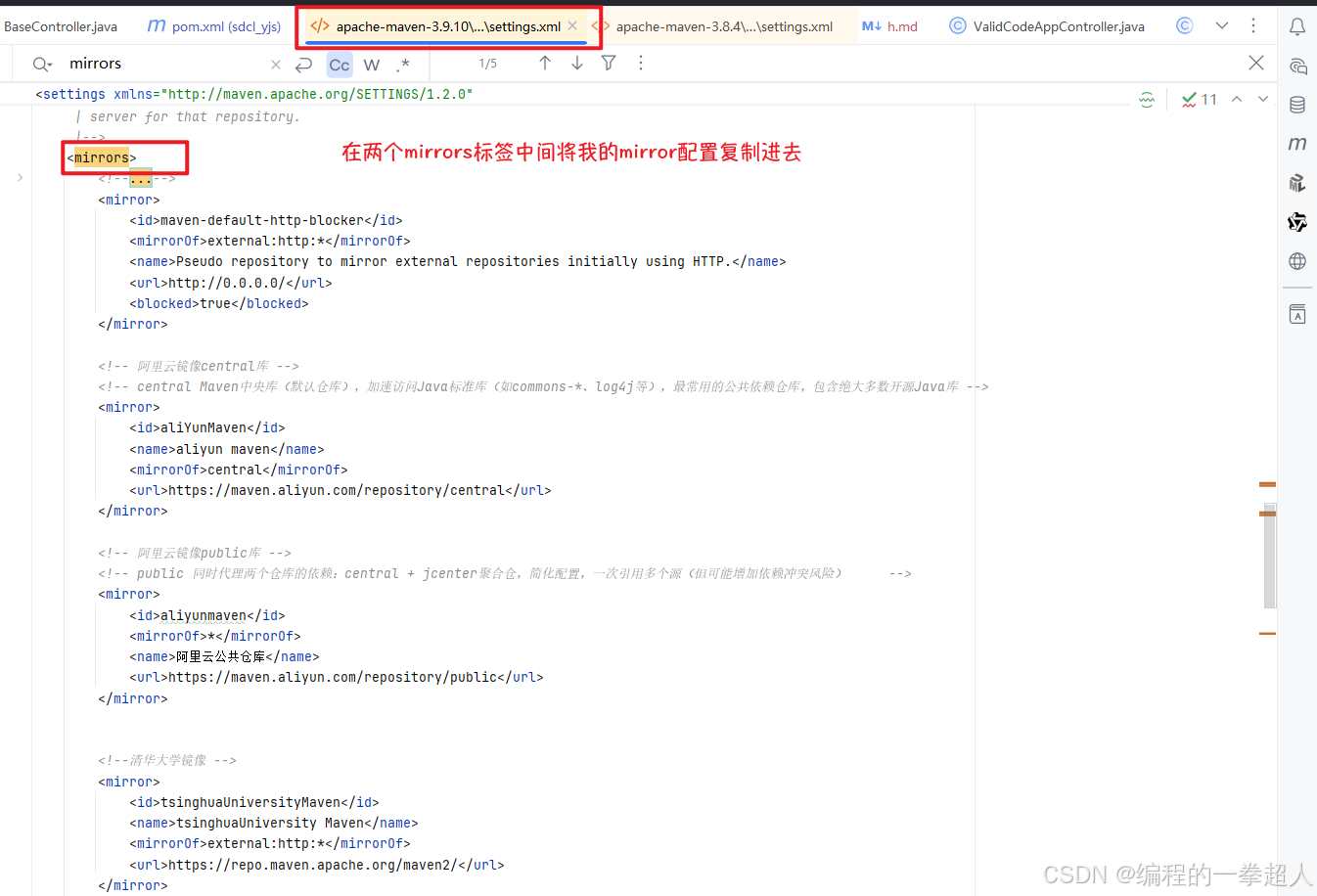
Task: Navigate to previous search match
Action: point(545,64)
